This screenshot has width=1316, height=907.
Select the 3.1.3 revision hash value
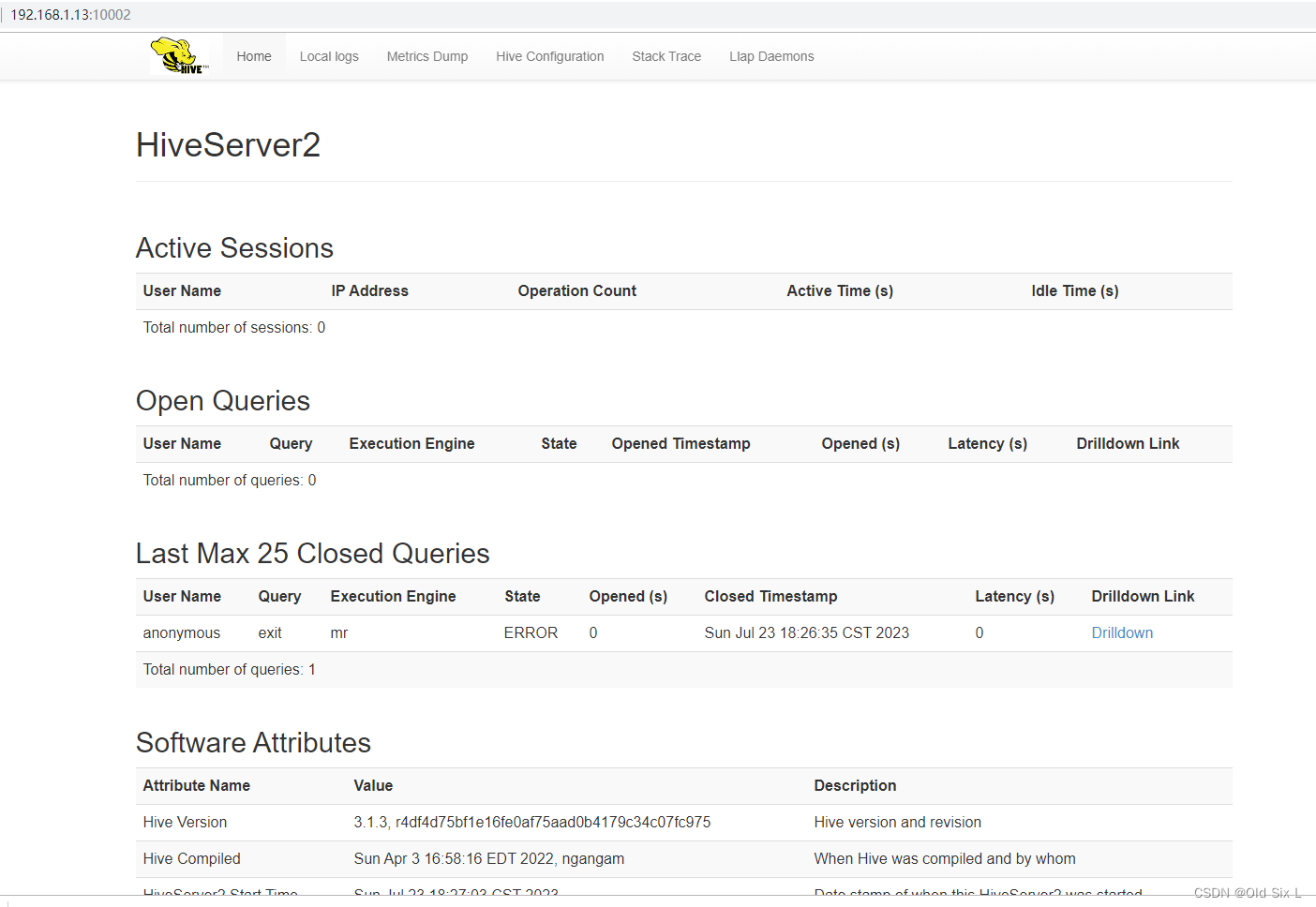532,823
